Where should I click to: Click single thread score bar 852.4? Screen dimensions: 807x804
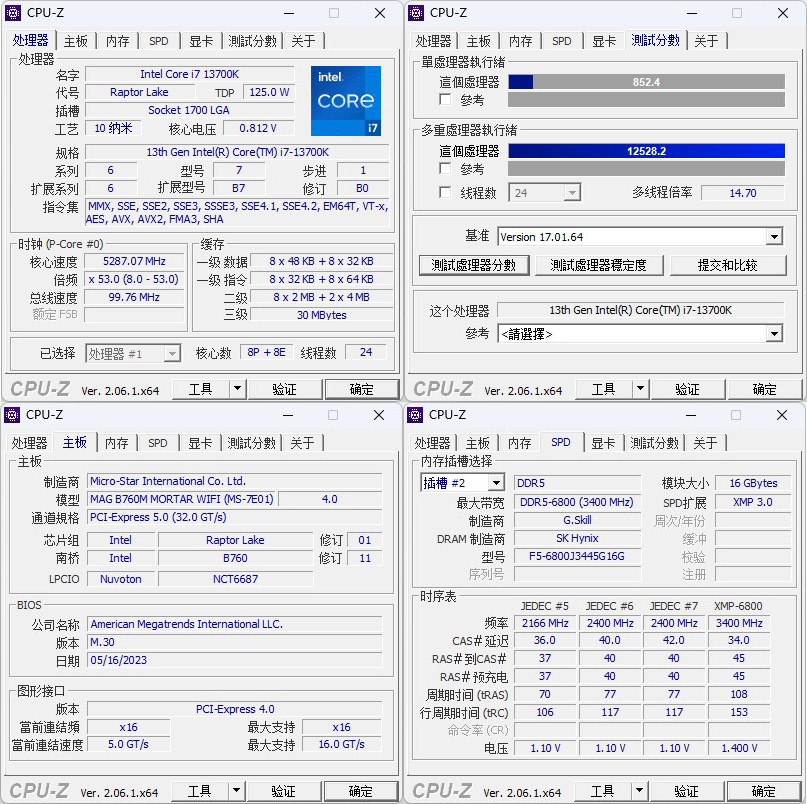(646, 82)
